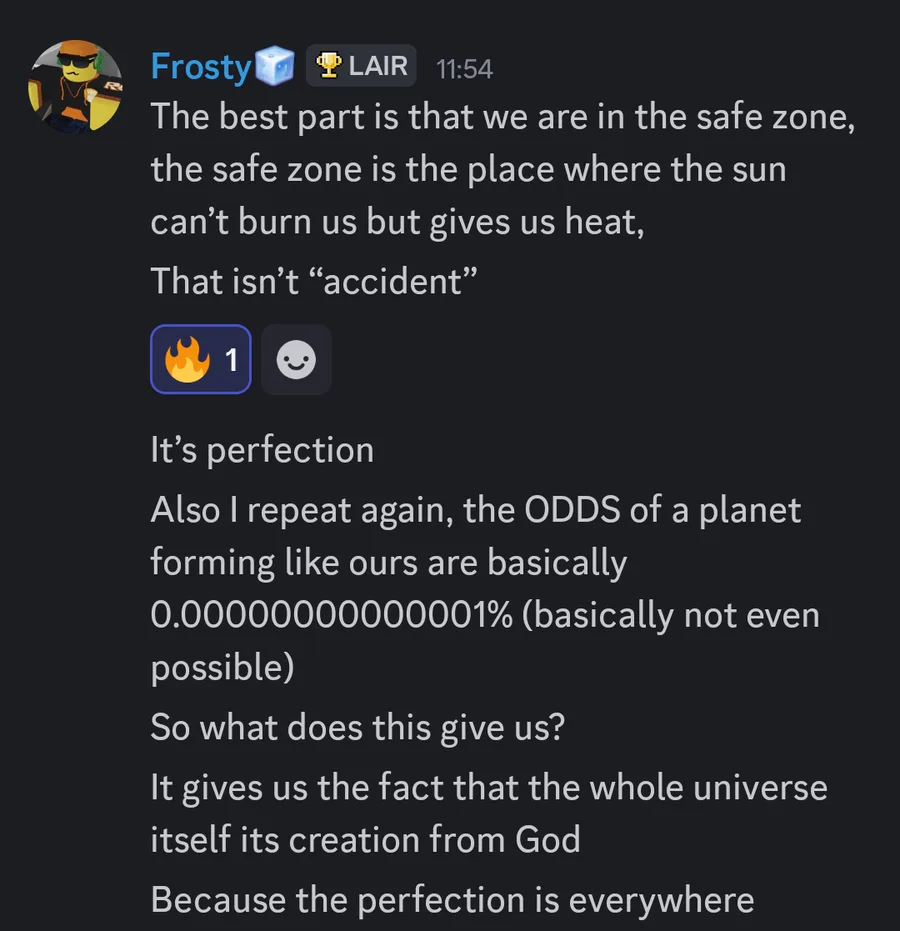Click the 11:54 message timestamp
Screen dimensions: 900x931
click(464, 68)
